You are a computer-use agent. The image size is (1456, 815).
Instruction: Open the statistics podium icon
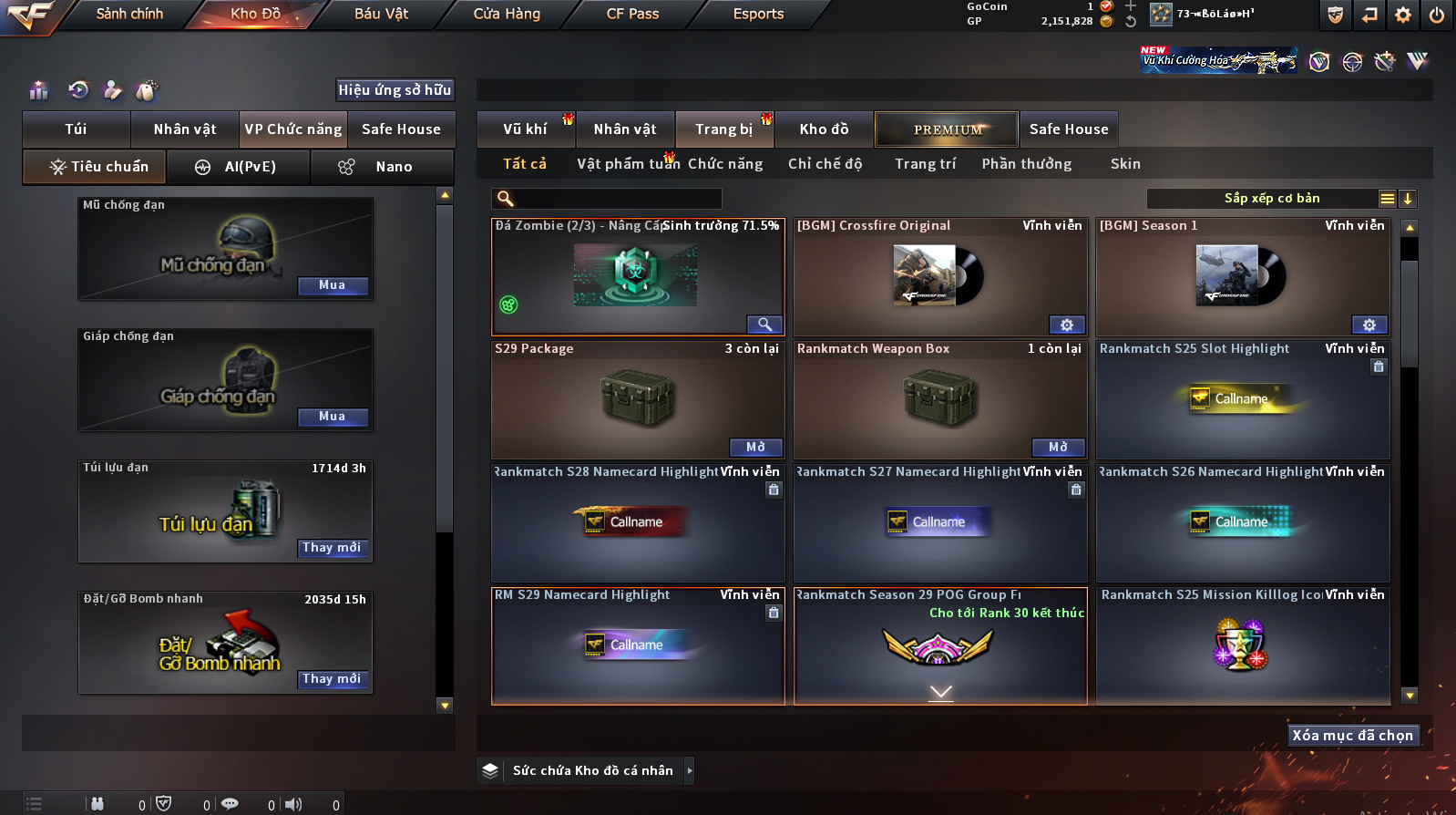point(38,89)
